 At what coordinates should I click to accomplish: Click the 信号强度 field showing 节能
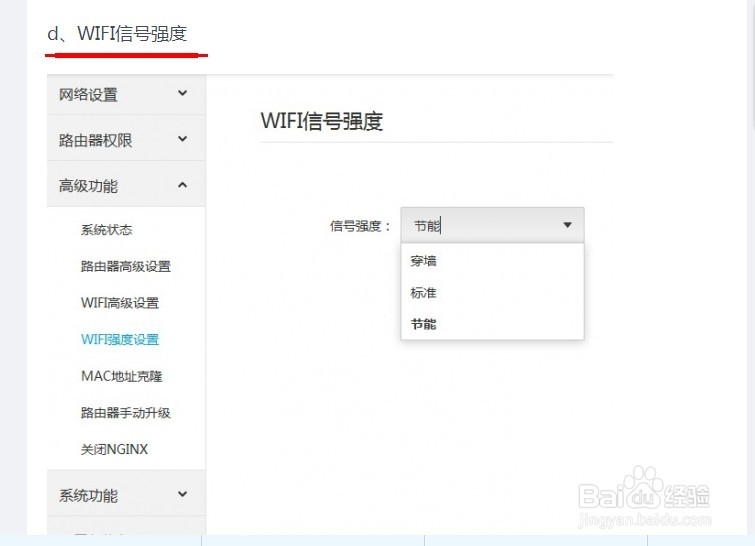click(x=492, y=225)
